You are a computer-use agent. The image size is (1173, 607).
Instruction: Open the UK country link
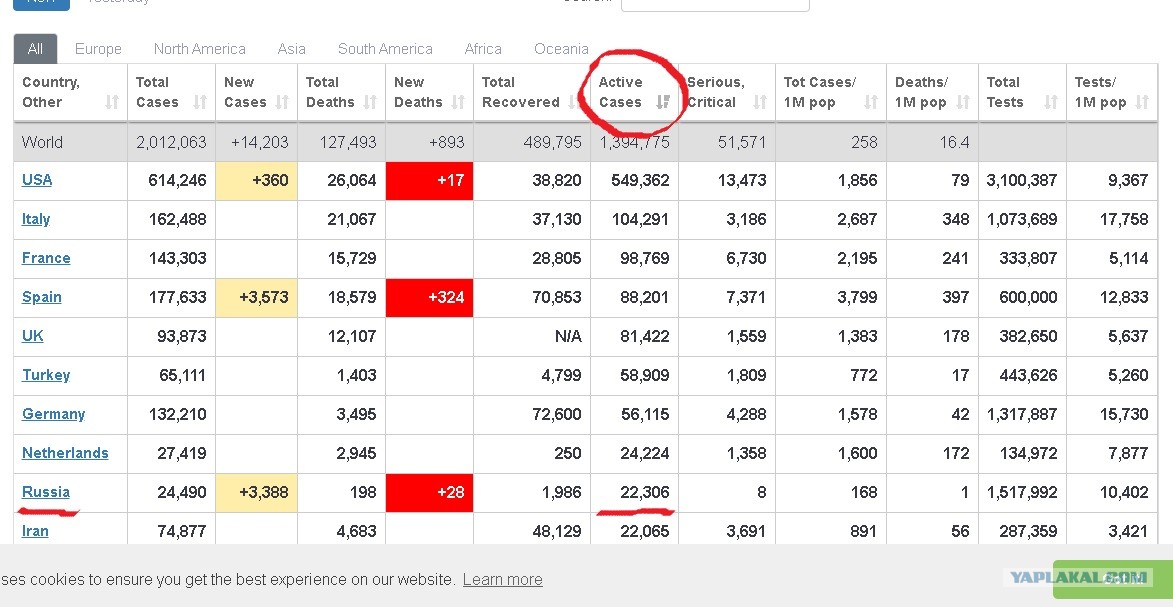click(33, 335)
